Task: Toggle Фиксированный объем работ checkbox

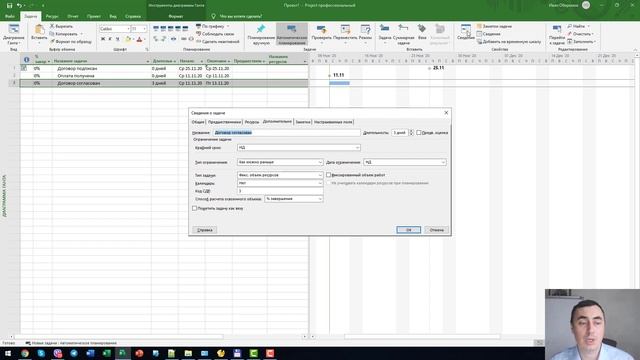Action: (329, 175)
